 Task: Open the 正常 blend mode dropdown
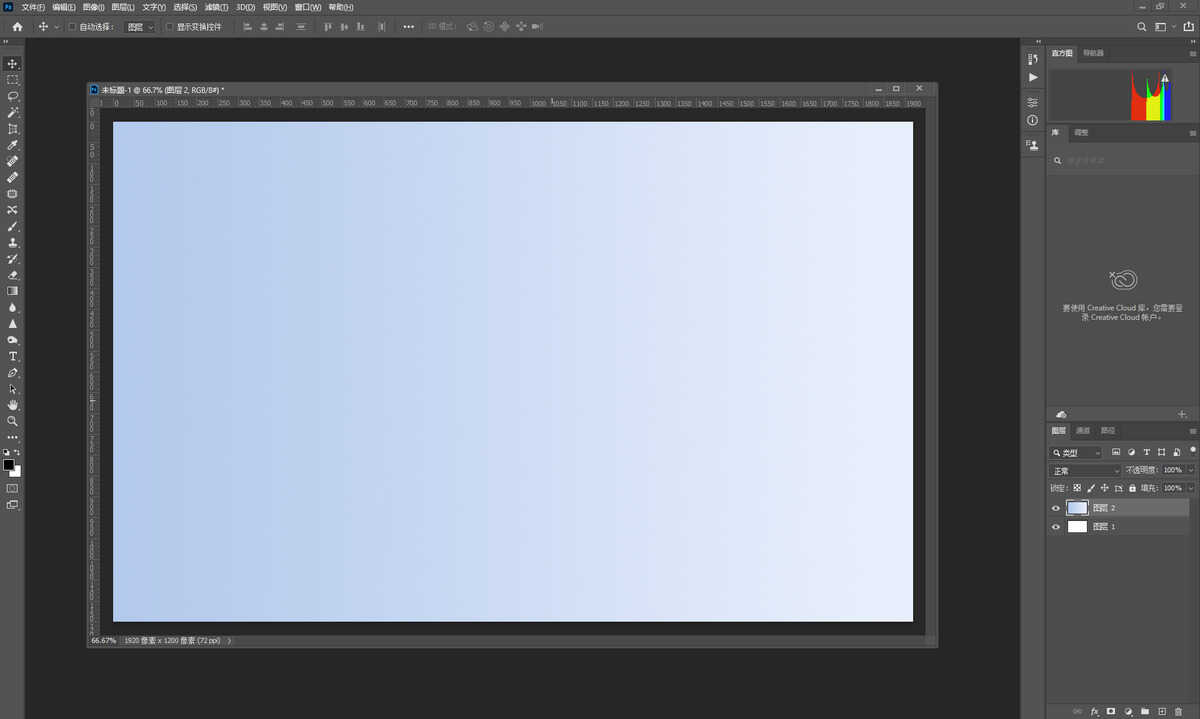click(x=1085, y=470)
